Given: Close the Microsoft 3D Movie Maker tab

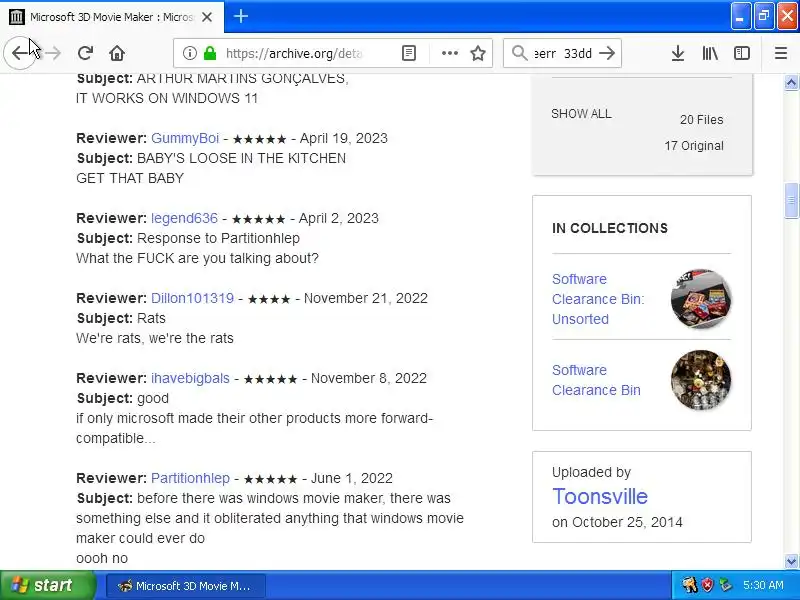Looking at the screenshot, I should click(x=207, y=17).
